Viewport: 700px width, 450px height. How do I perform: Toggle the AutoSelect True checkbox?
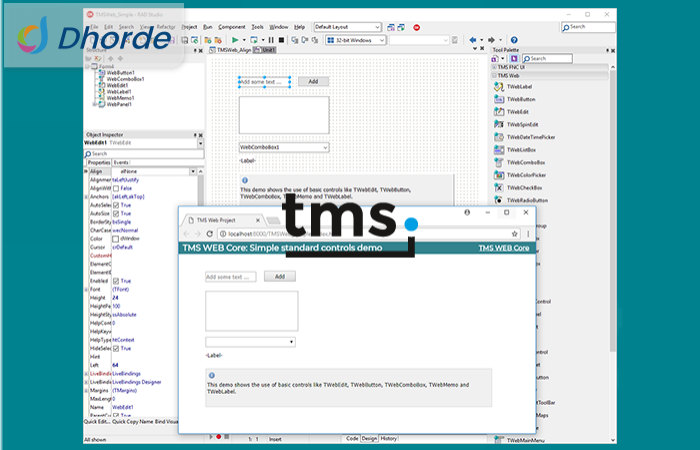tap(116, 205)
